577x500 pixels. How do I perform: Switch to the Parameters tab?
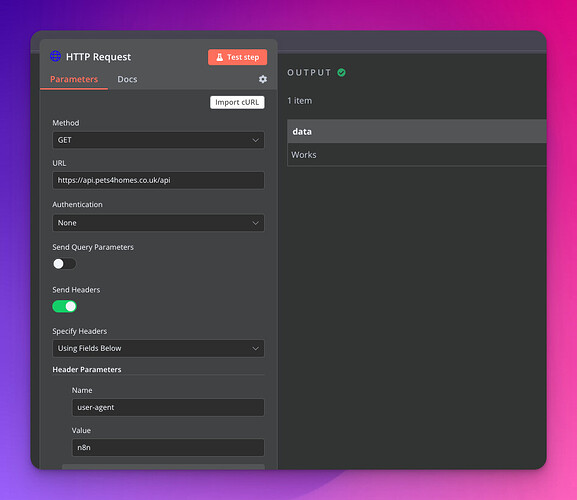pyautogui.click(x=74, y=79)
